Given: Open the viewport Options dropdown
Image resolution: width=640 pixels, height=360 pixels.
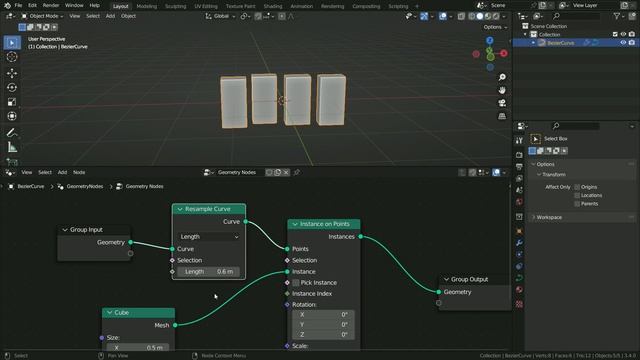Looking at the screenshot, I should click(x=495, y=27).
